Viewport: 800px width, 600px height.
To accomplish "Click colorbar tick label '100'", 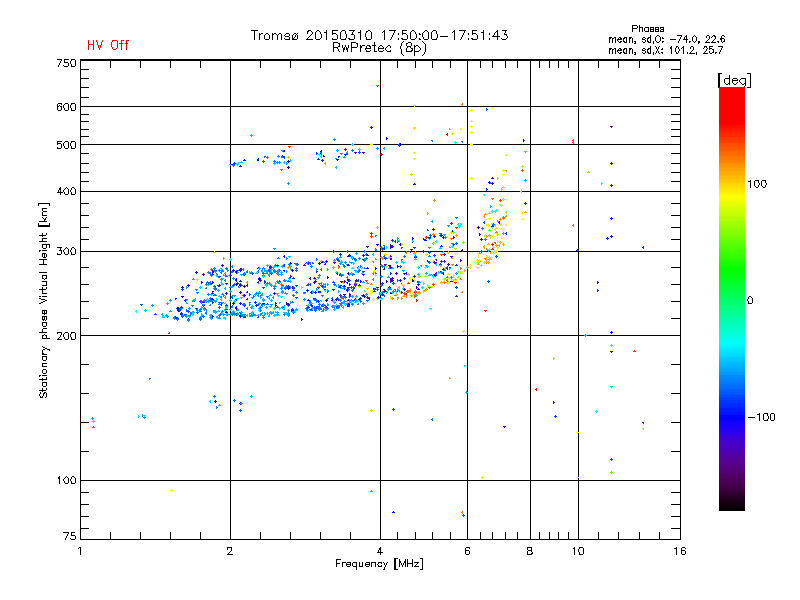I will click(x=757, y=184).
